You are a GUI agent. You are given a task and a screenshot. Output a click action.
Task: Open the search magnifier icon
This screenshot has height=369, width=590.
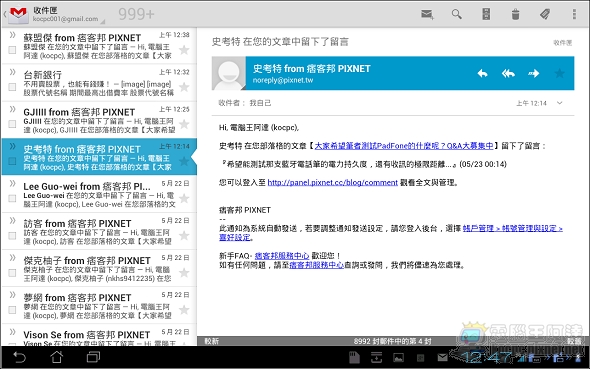(x=456, y=14)
